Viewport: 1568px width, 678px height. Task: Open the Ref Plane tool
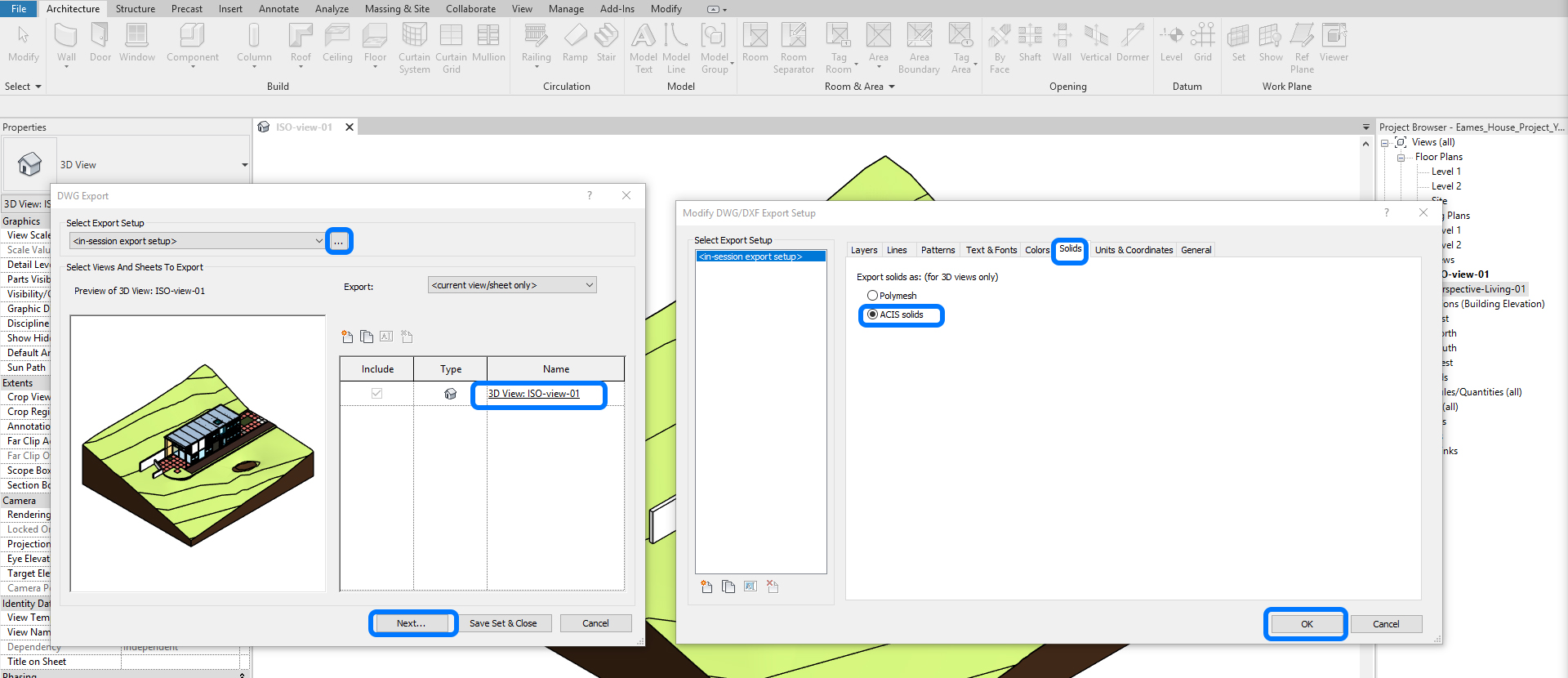(1302, 47)
